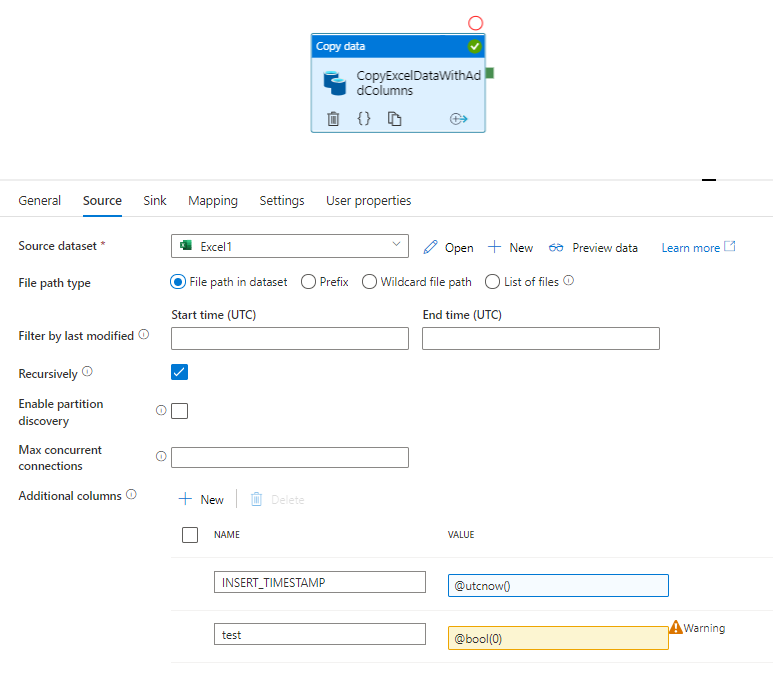
Task: Click Start time (UTC) input field
Action: (290, 339)
